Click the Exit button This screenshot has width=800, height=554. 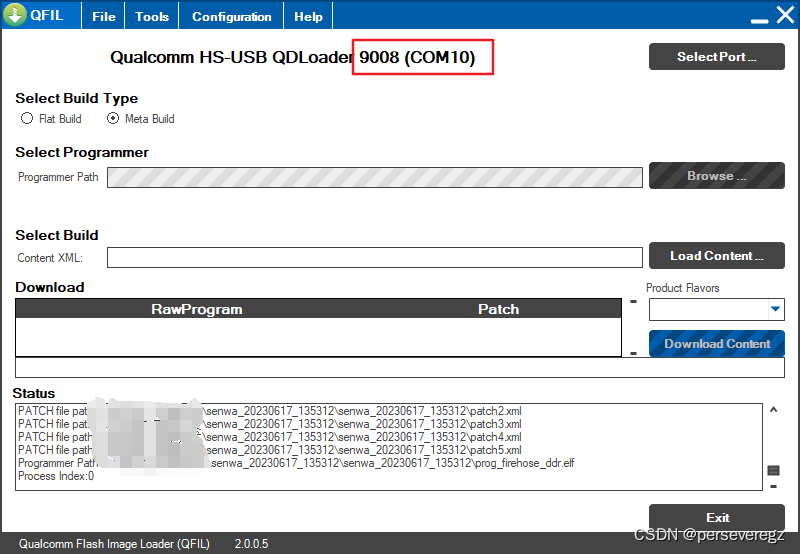(716, 517)
